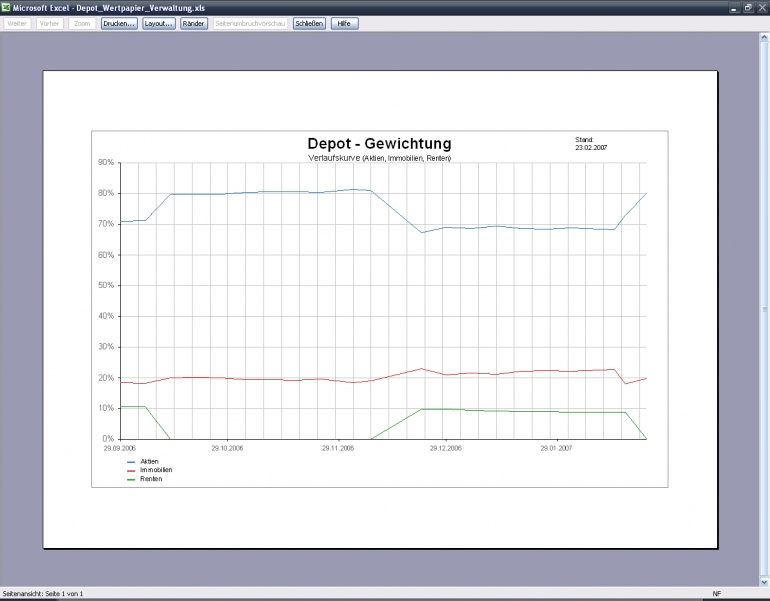Click the red Immobilien legend swatch
This screenshot has width=770, height=601.
[x=132, y=470]
